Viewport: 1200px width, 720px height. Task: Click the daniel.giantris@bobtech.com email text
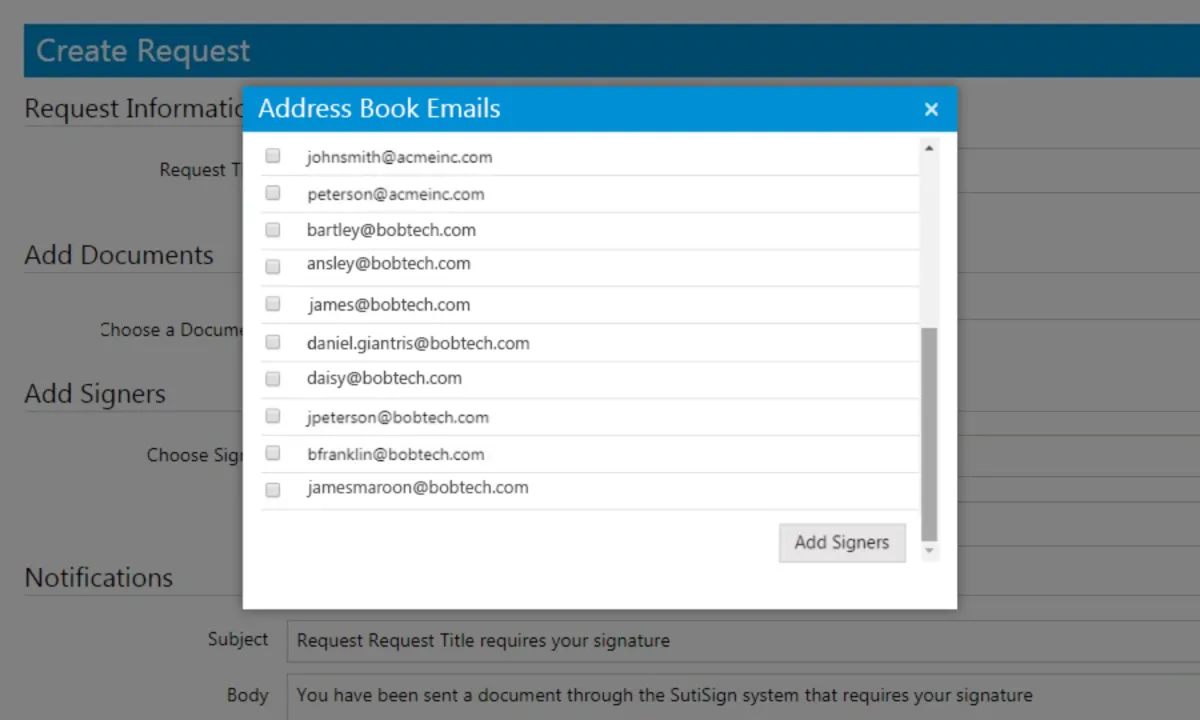[418, 343]
